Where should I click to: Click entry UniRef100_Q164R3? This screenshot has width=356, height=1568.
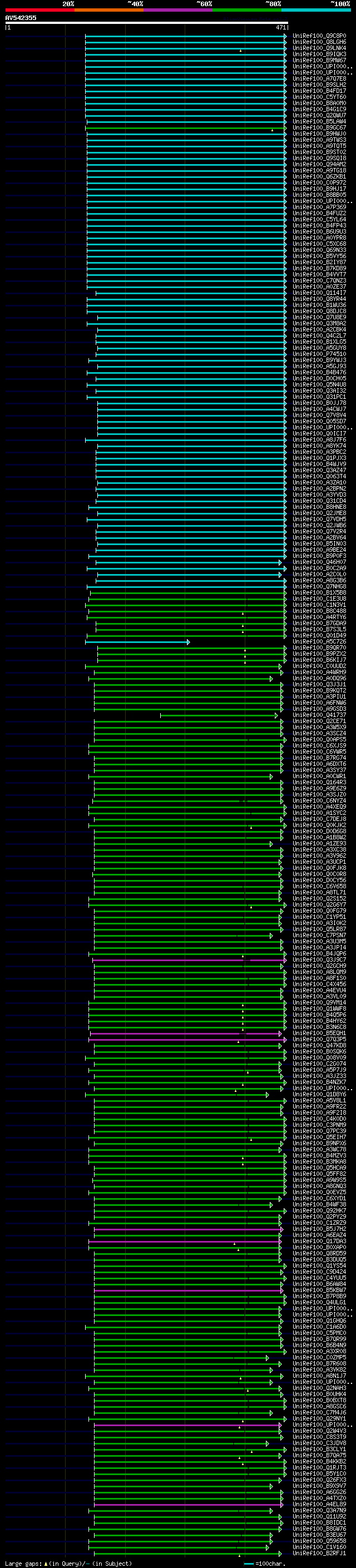319,782
